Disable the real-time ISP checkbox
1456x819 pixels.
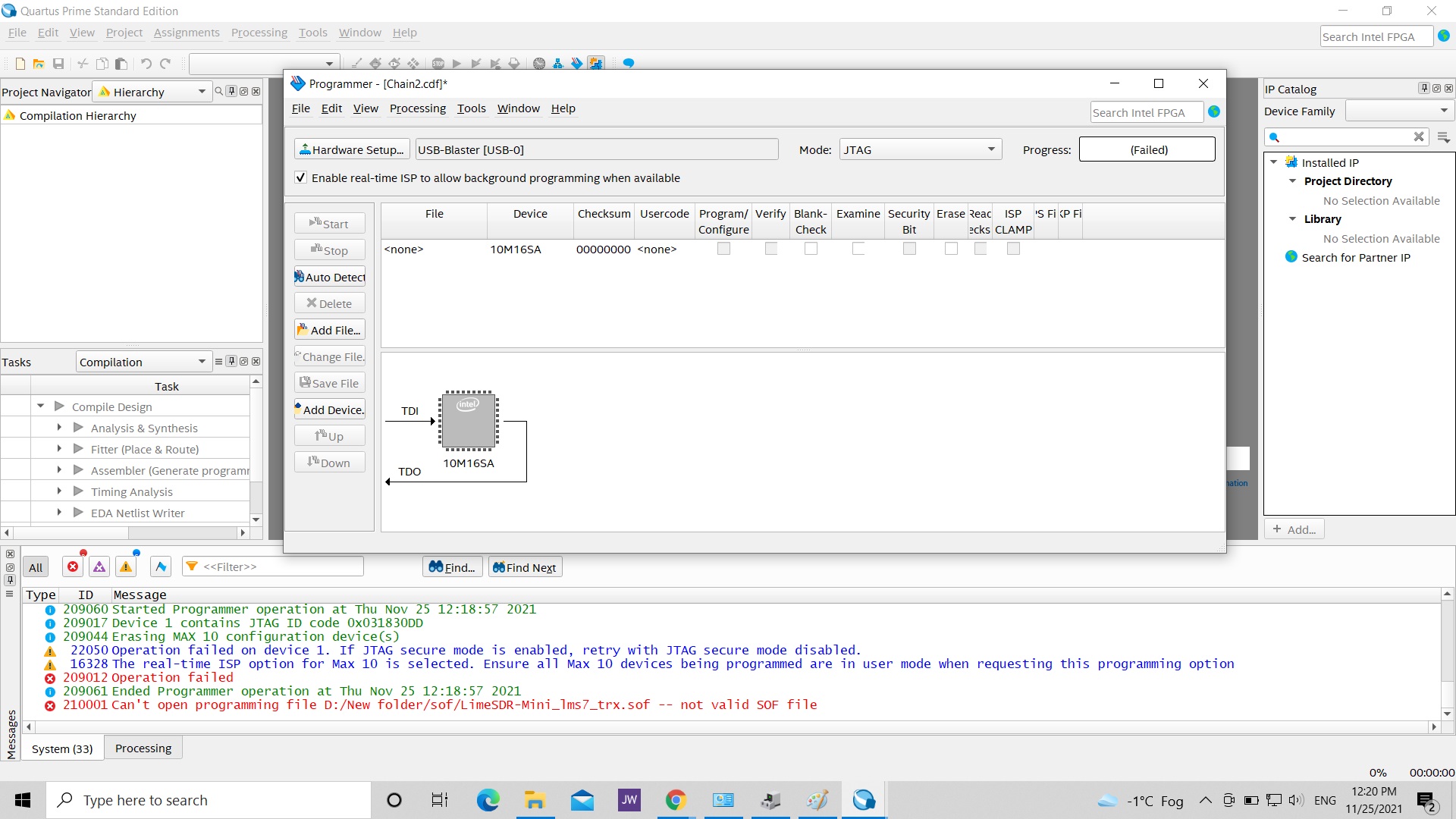pos(301,177)
